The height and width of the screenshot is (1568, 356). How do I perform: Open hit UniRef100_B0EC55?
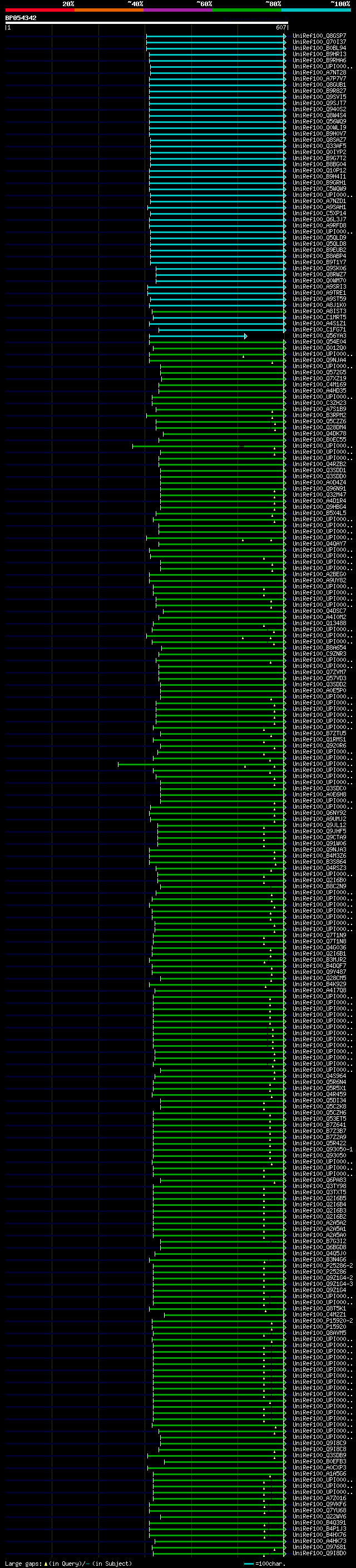coord(319,439)
